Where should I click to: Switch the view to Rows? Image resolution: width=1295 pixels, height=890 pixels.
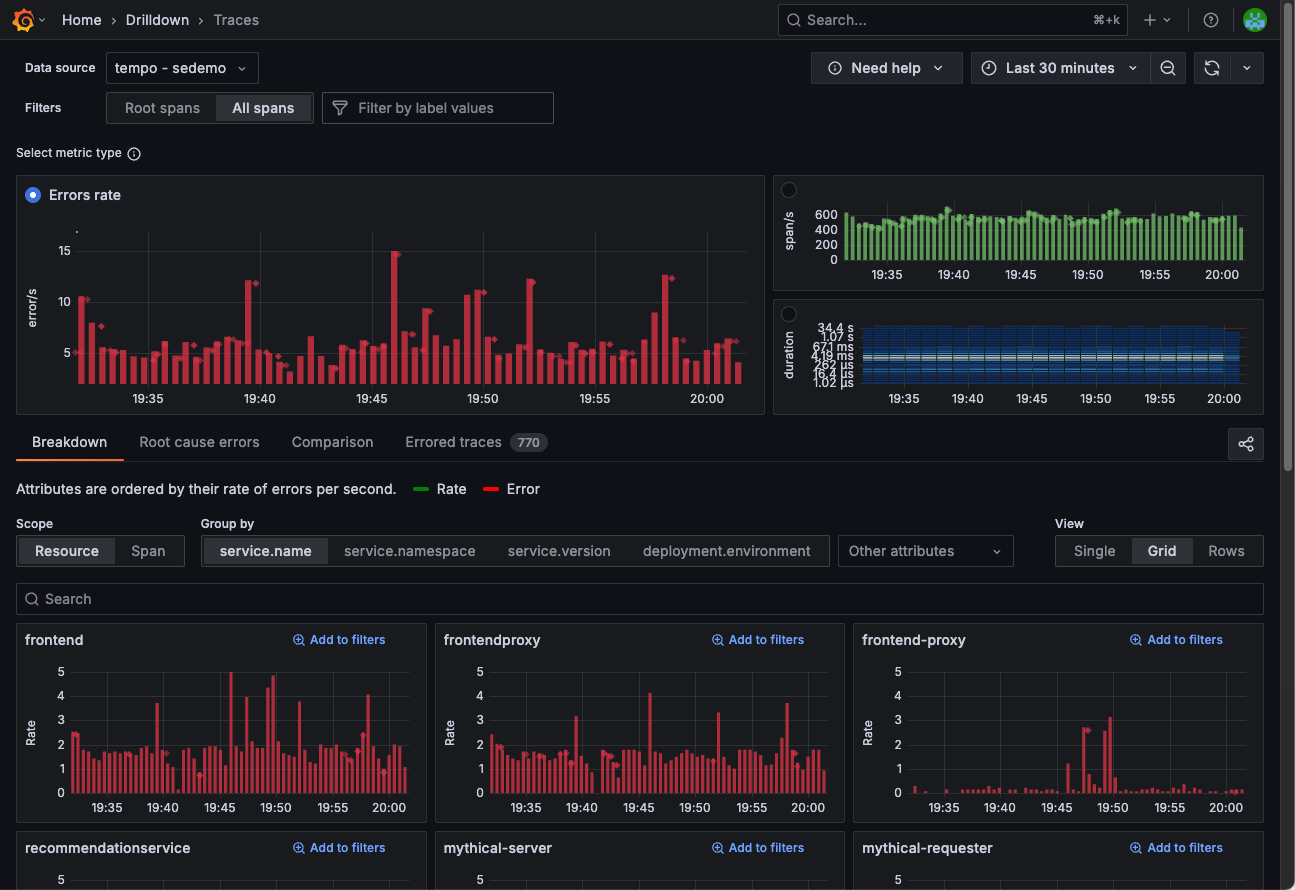pyautogui.click(x=1226, y=551)
